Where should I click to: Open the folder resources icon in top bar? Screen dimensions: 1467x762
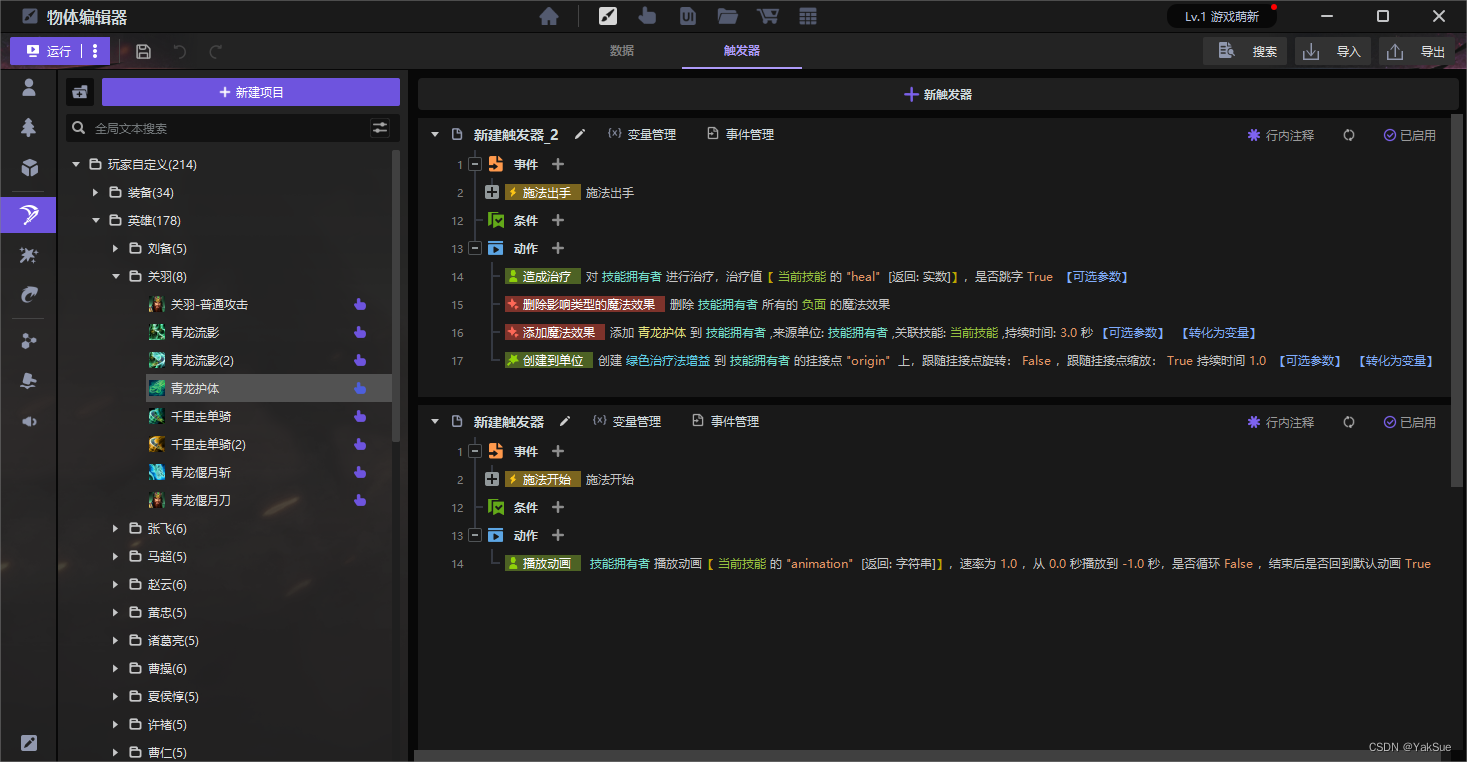tap(727, 16)
